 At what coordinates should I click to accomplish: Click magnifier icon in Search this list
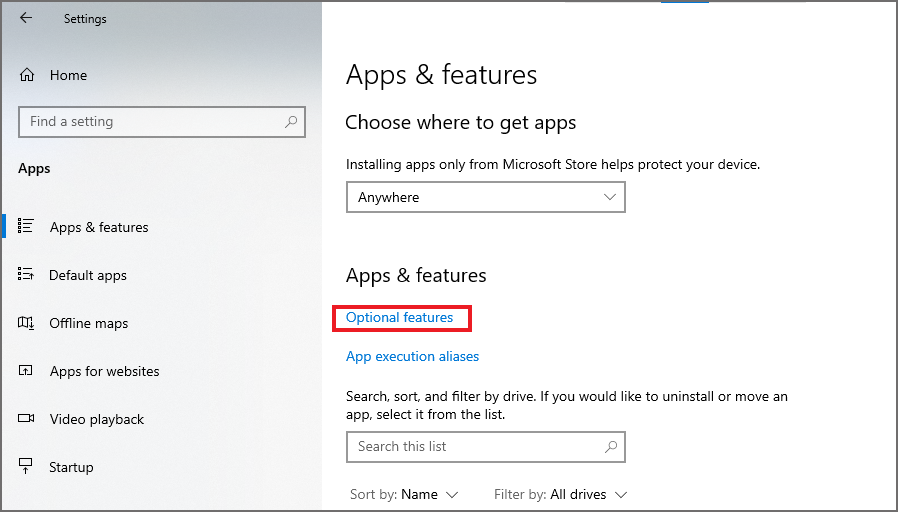[611, 447]
